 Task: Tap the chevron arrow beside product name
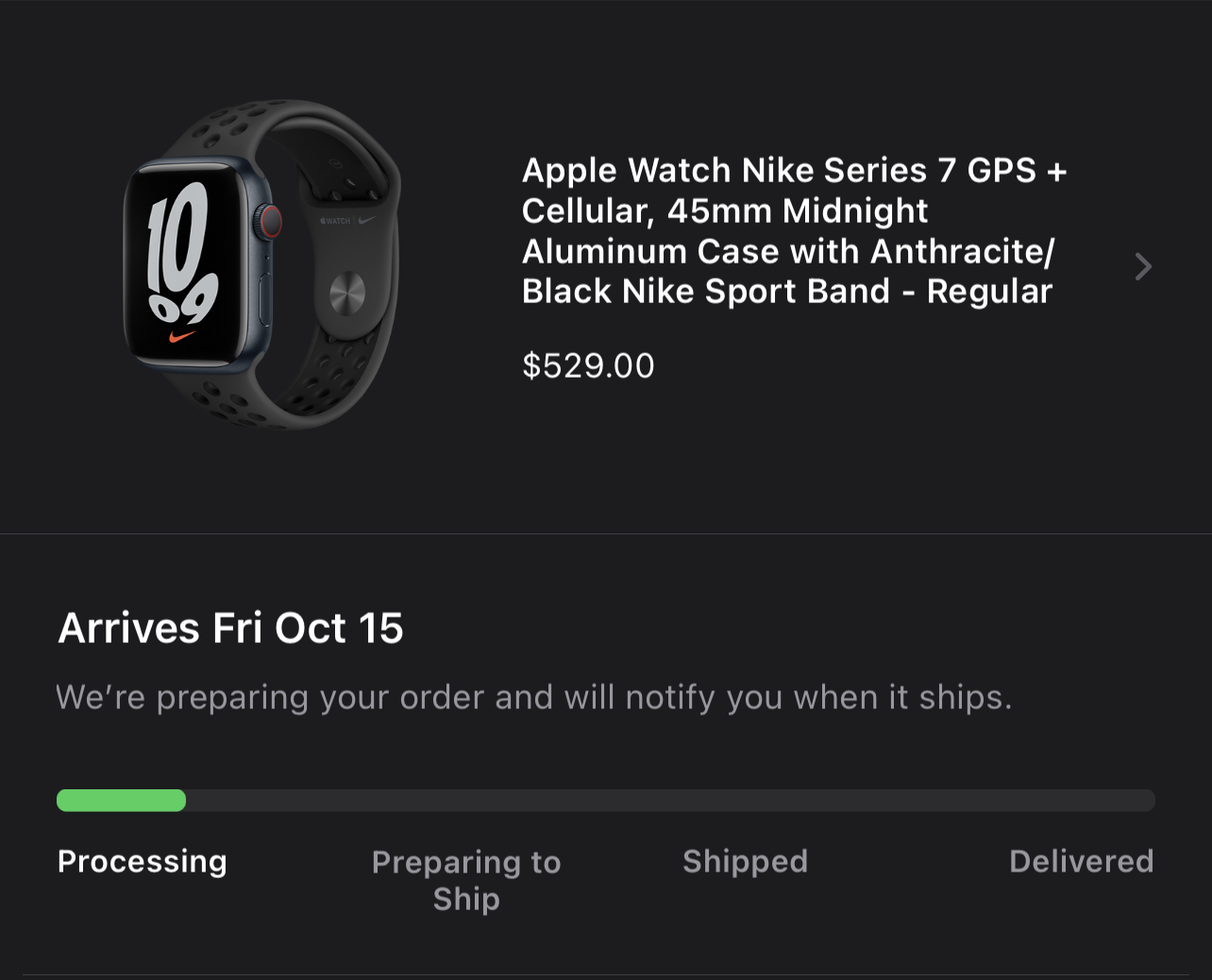coord(1143,267)
